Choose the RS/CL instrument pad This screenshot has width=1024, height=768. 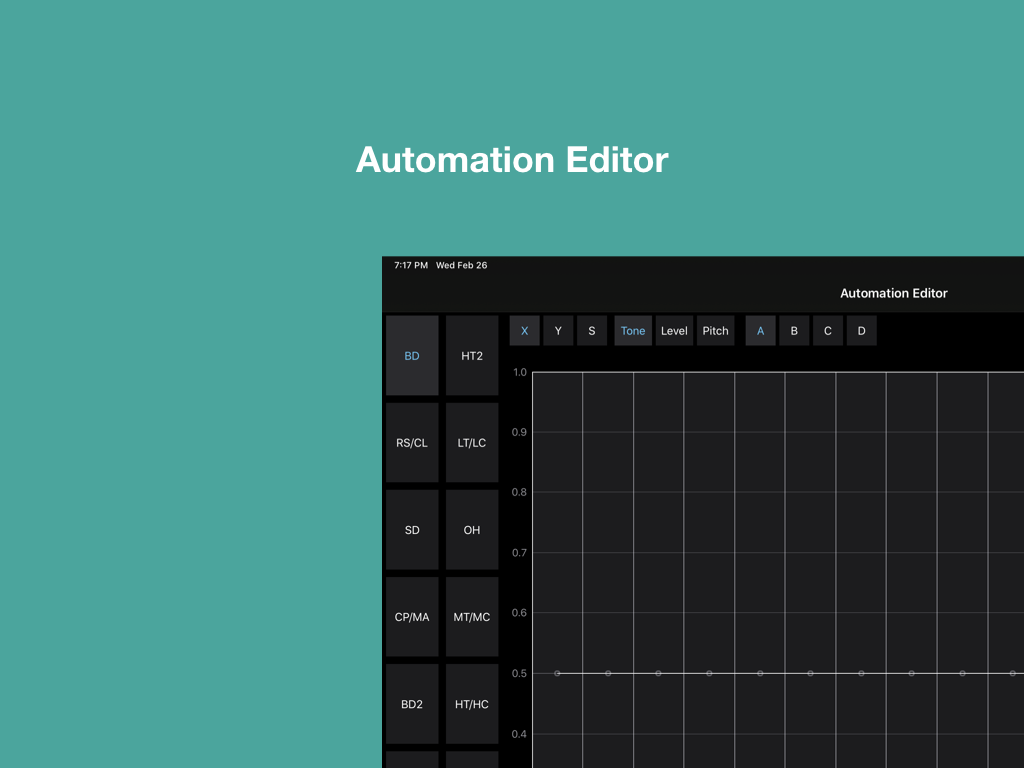pyautogui.click(x=412, y=443)
